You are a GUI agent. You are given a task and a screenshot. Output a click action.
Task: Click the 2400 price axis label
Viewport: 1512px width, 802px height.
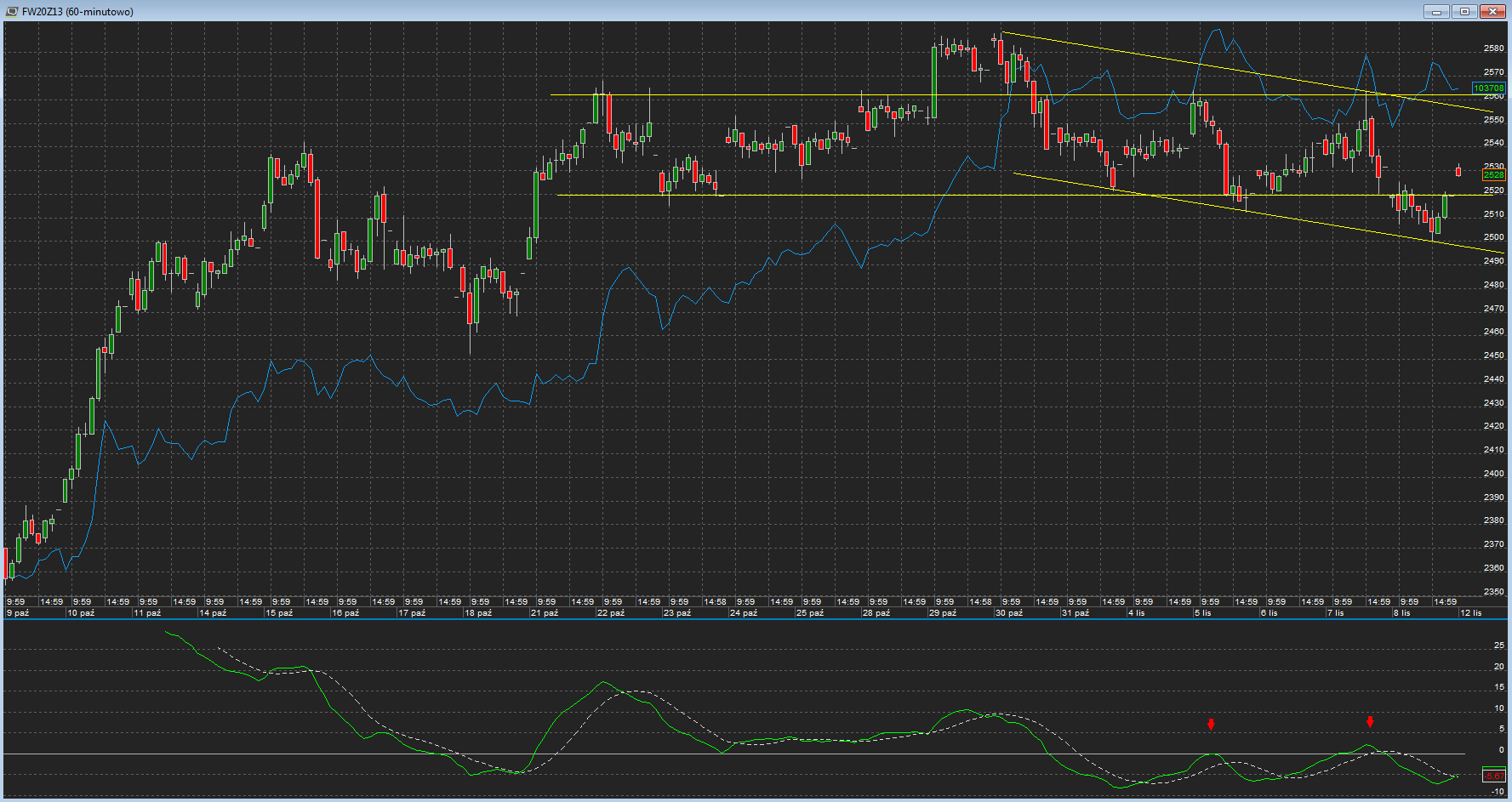pos(1493,474)
